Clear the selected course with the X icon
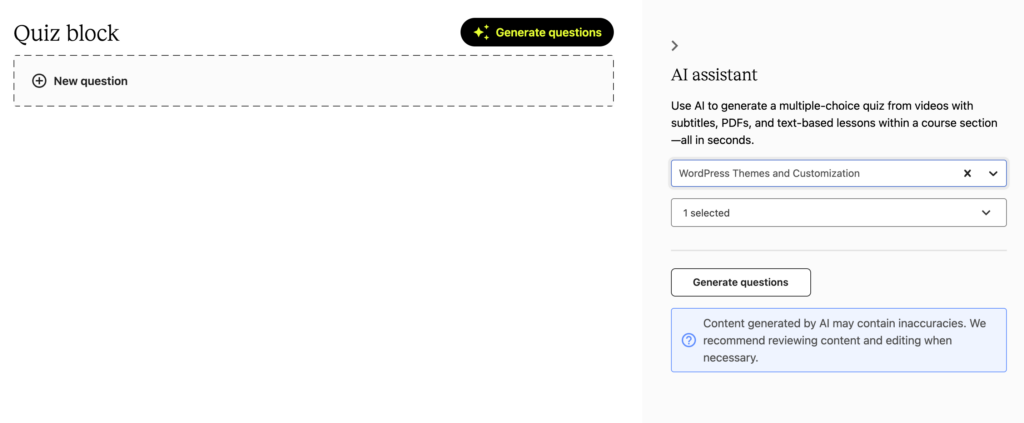Screen dimensions: 1024x423 point(968,174)
